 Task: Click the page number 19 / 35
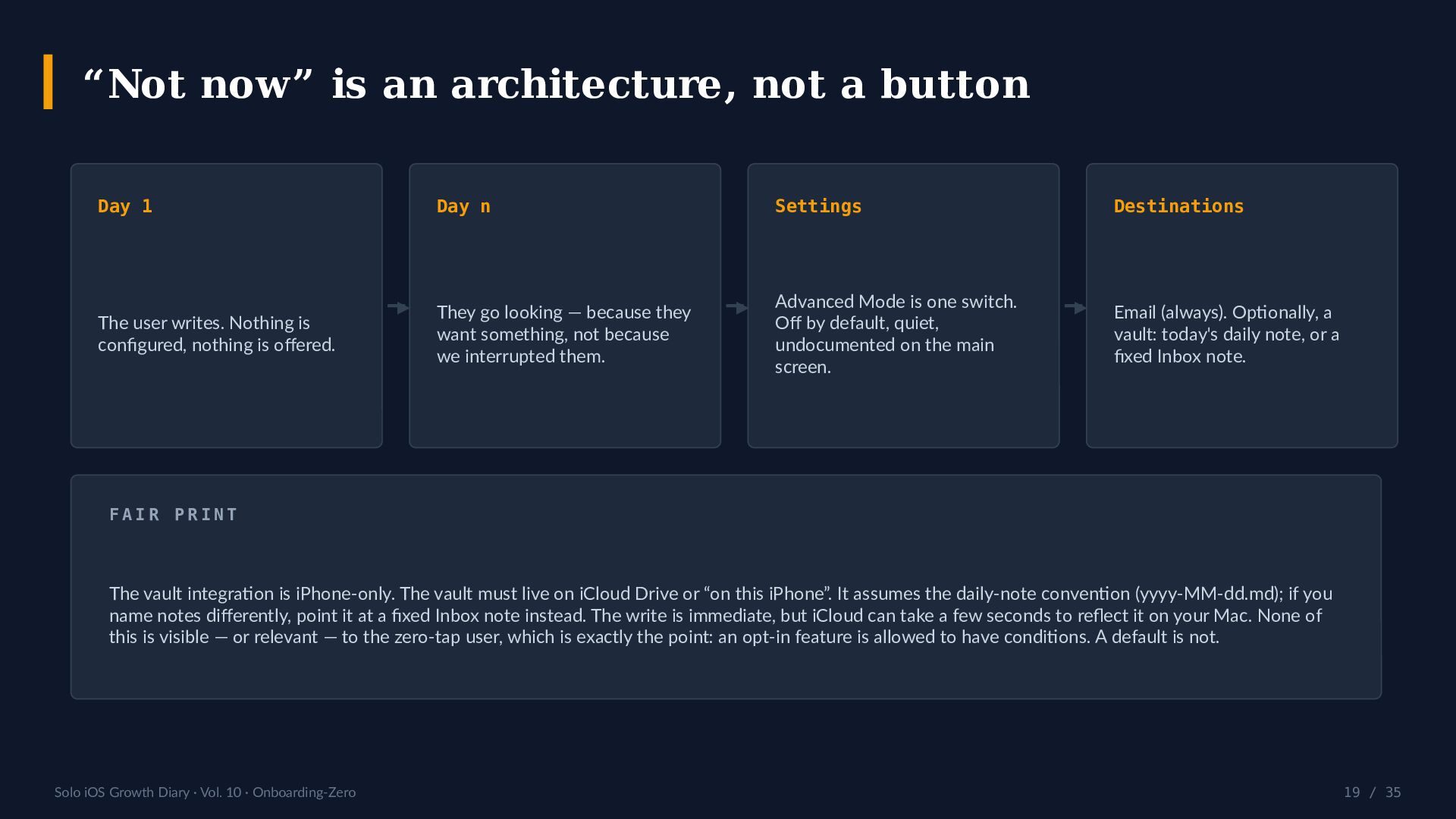[x=1372, y=792]
